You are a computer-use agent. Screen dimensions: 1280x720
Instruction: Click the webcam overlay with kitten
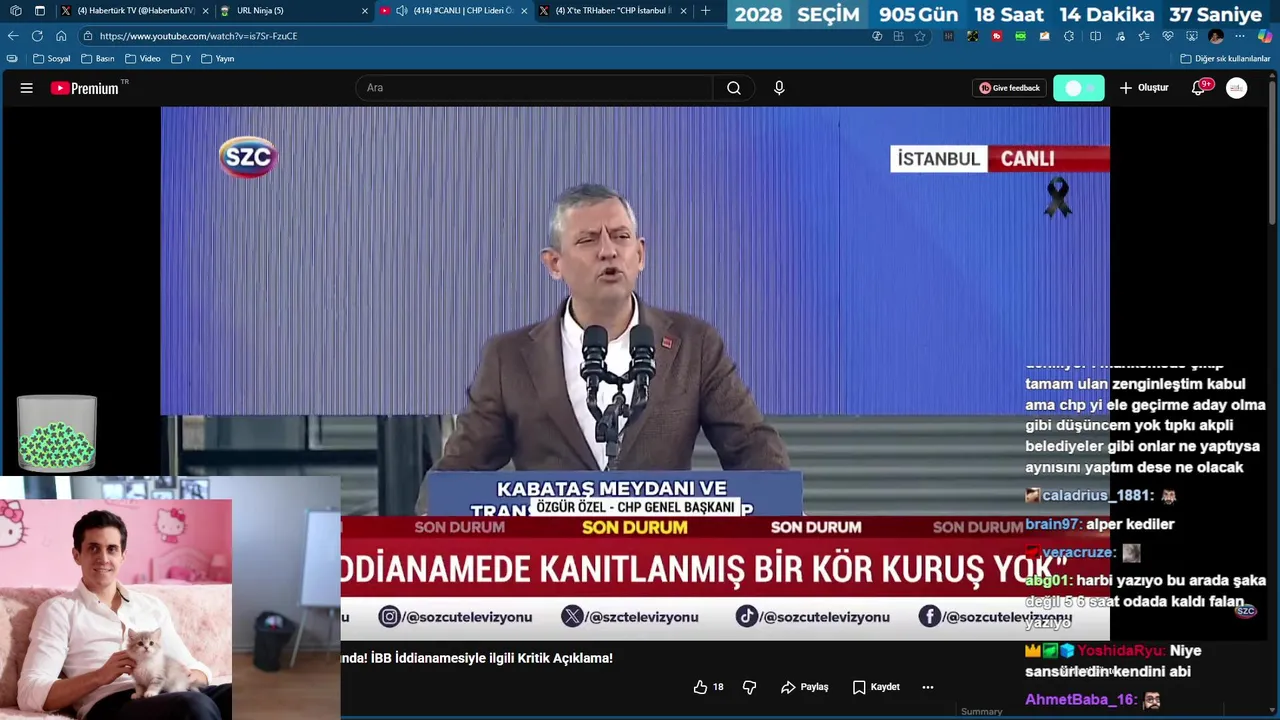[x=116, y=609]
